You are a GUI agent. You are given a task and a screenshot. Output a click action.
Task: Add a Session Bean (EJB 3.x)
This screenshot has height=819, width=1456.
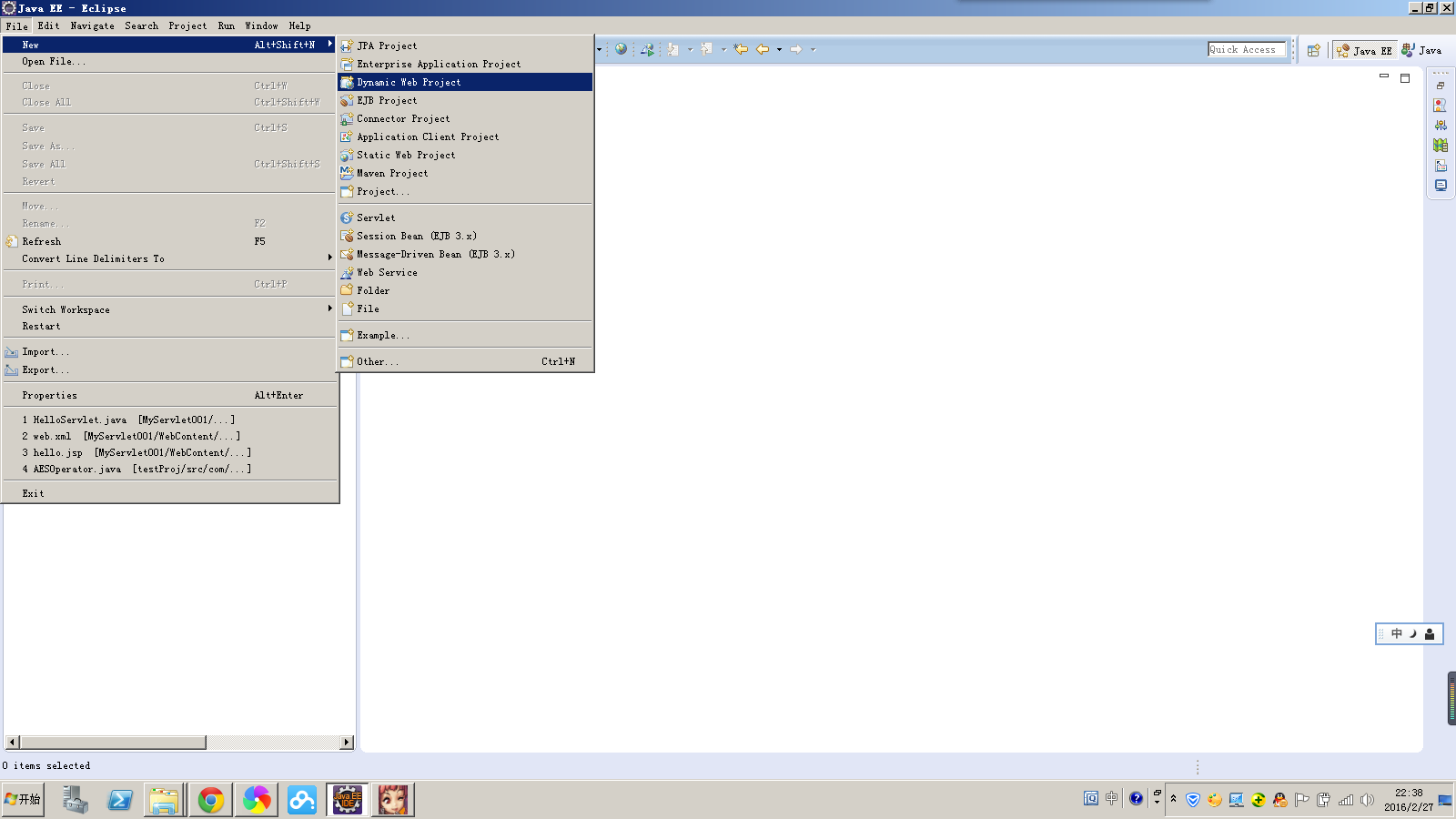[465, 236]
